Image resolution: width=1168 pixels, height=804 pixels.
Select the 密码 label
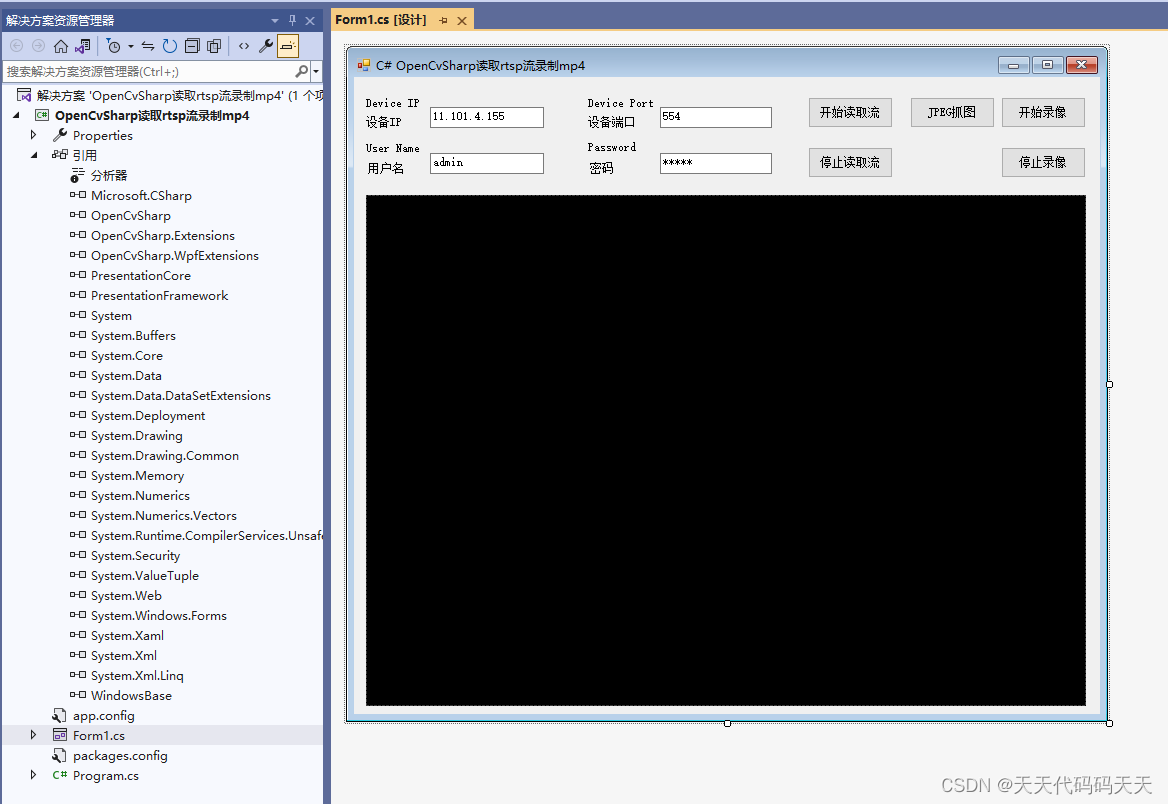(x=601, y=168)
